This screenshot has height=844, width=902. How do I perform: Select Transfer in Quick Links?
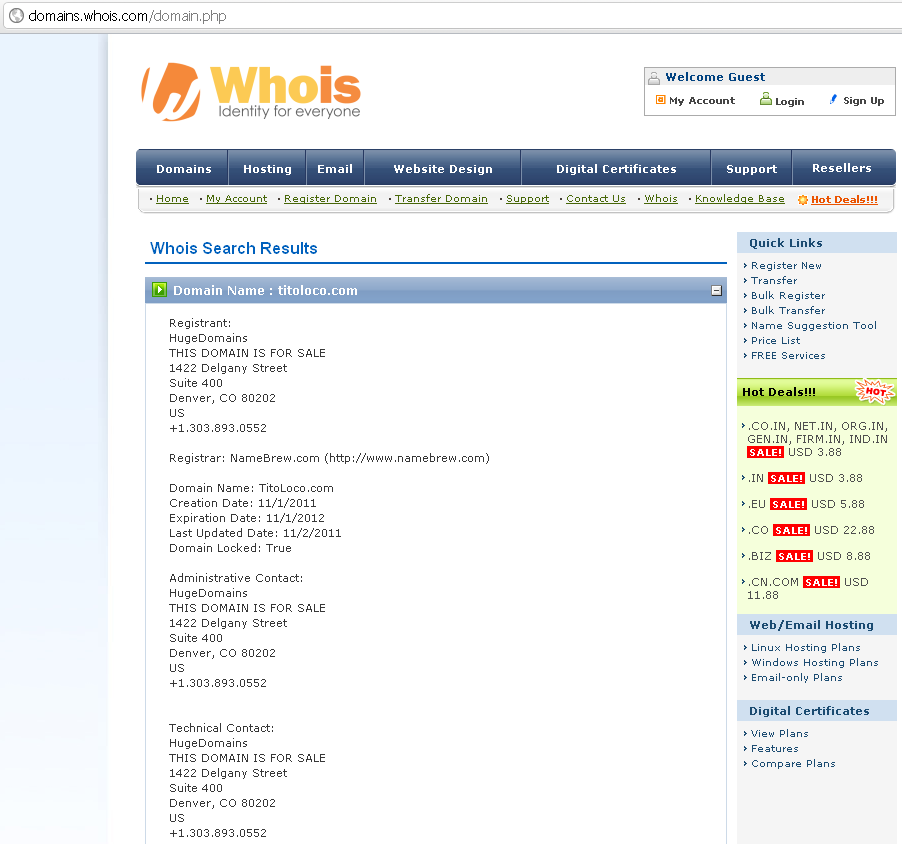pyautogui.click(x=774, y=280)
